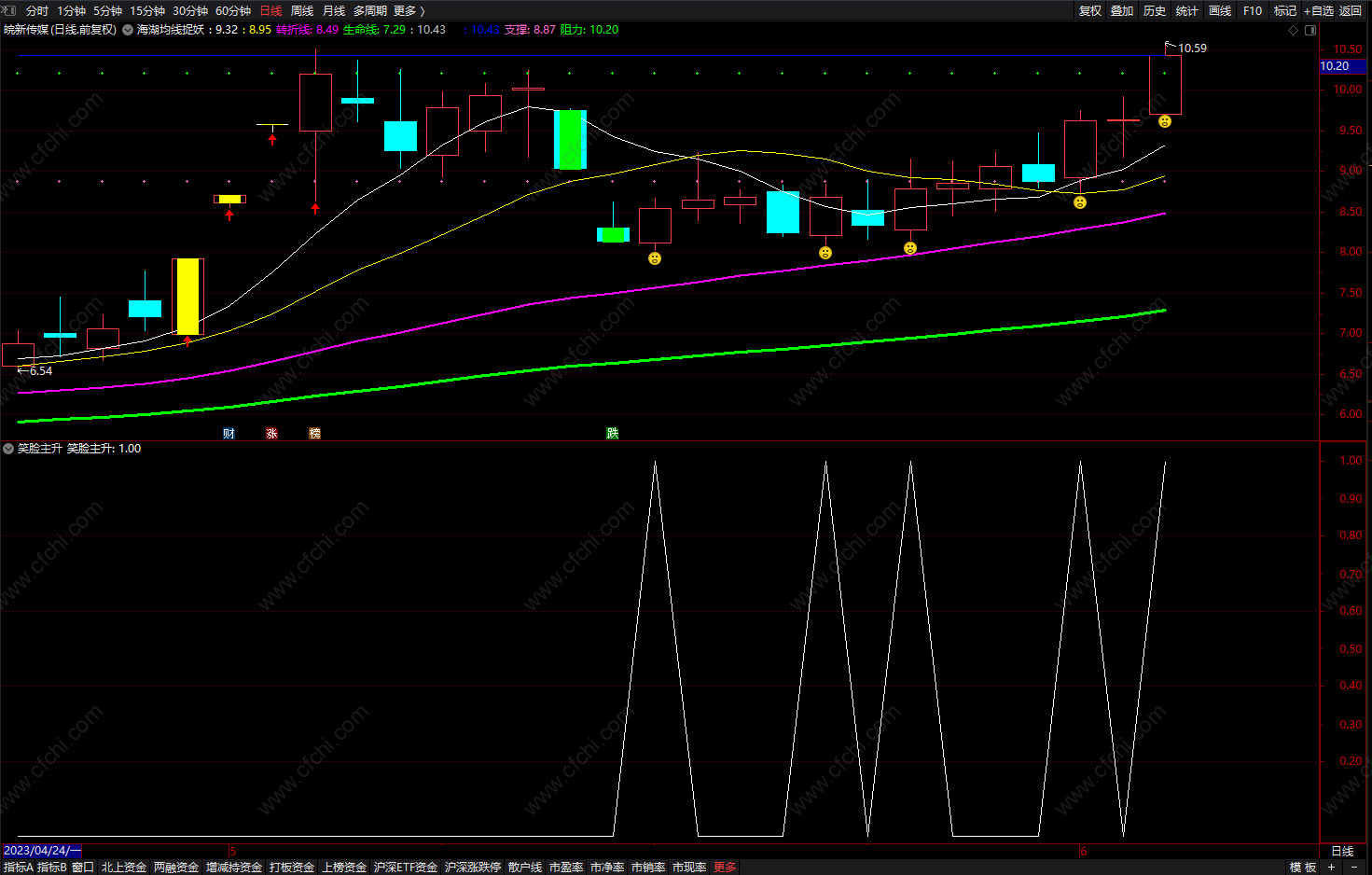This screenshot has height=875, width=1372.
Task: Toggle 叠加 overlay comparison
Action: coord(1122,10)
